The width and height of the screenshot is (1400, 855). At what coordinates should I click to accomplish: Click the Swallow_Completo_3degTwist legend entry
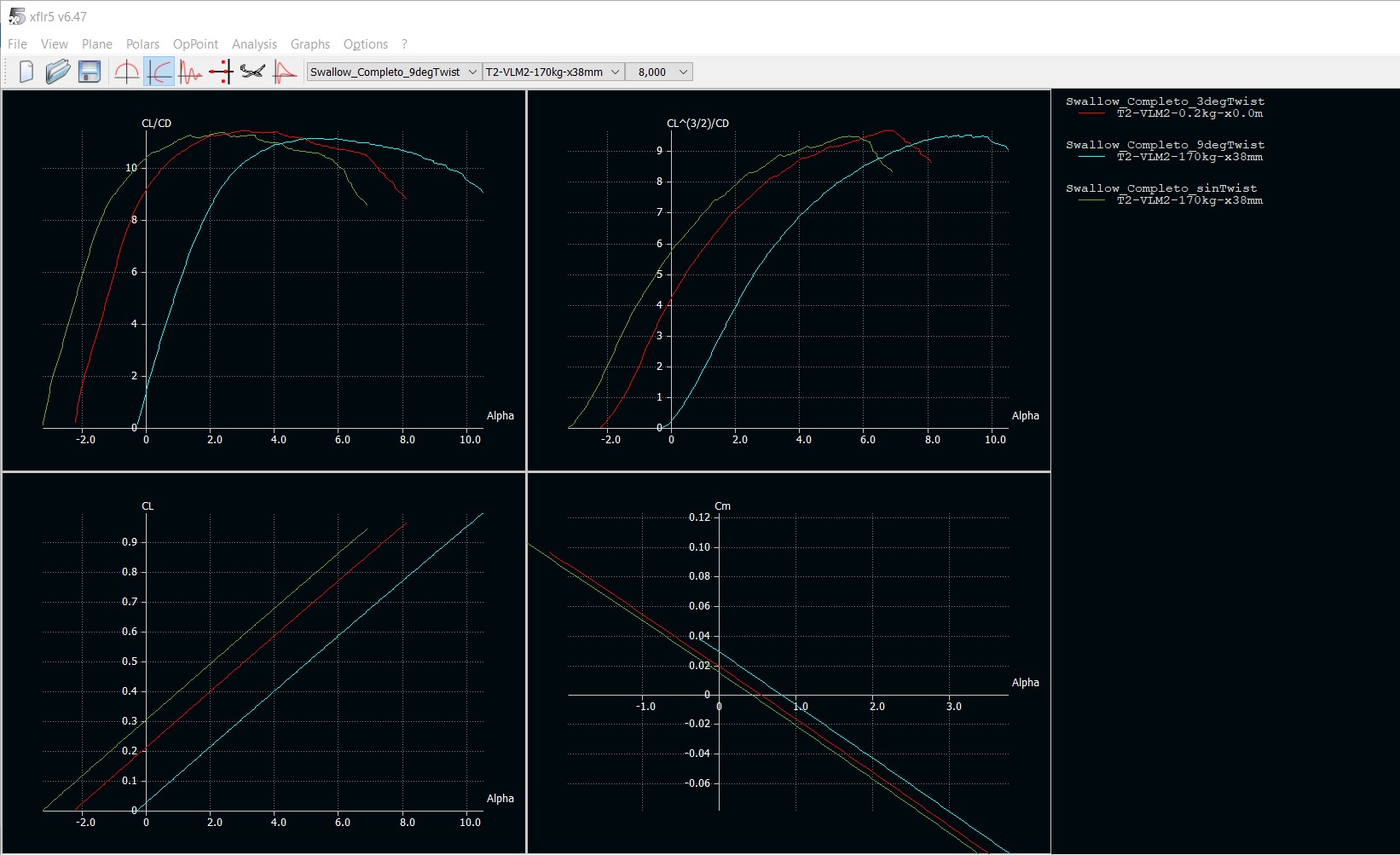click(1165, 101)
